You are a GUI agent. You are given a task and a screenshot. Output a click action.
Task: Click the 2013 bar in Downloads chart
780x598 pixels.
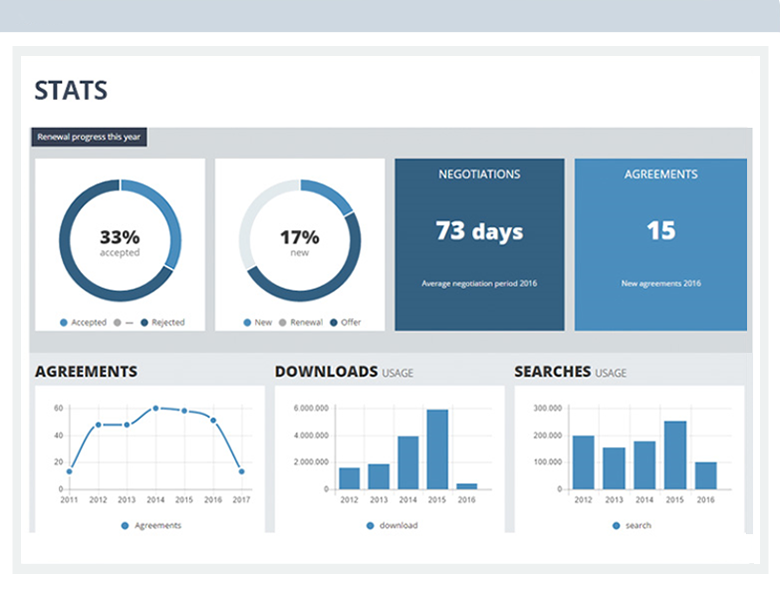[x=379, y=477]
